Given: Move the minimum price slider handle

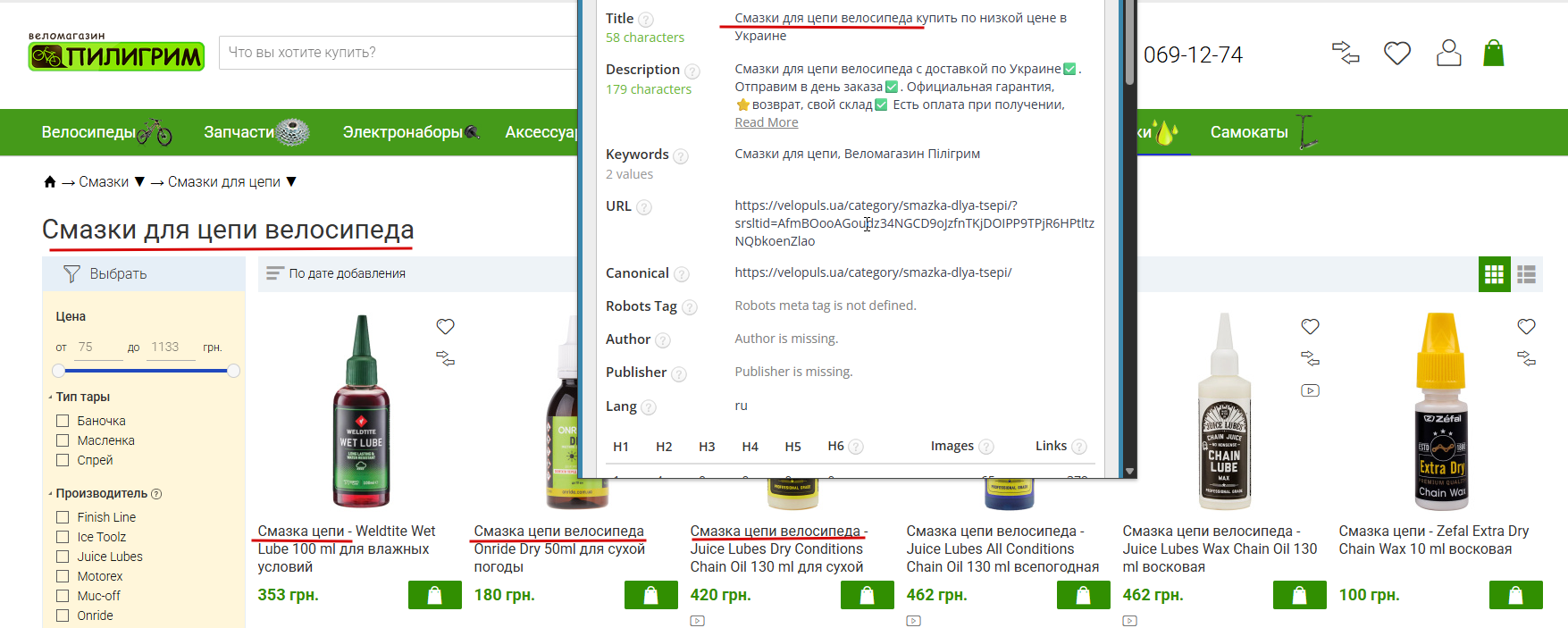Looking at the screenshot, I should [58, 371].
